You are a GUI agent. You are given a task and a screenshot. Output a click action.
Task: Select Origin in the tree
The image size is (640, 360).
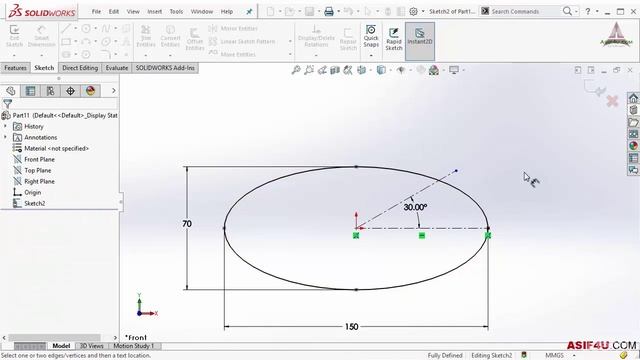pos(32,192)
